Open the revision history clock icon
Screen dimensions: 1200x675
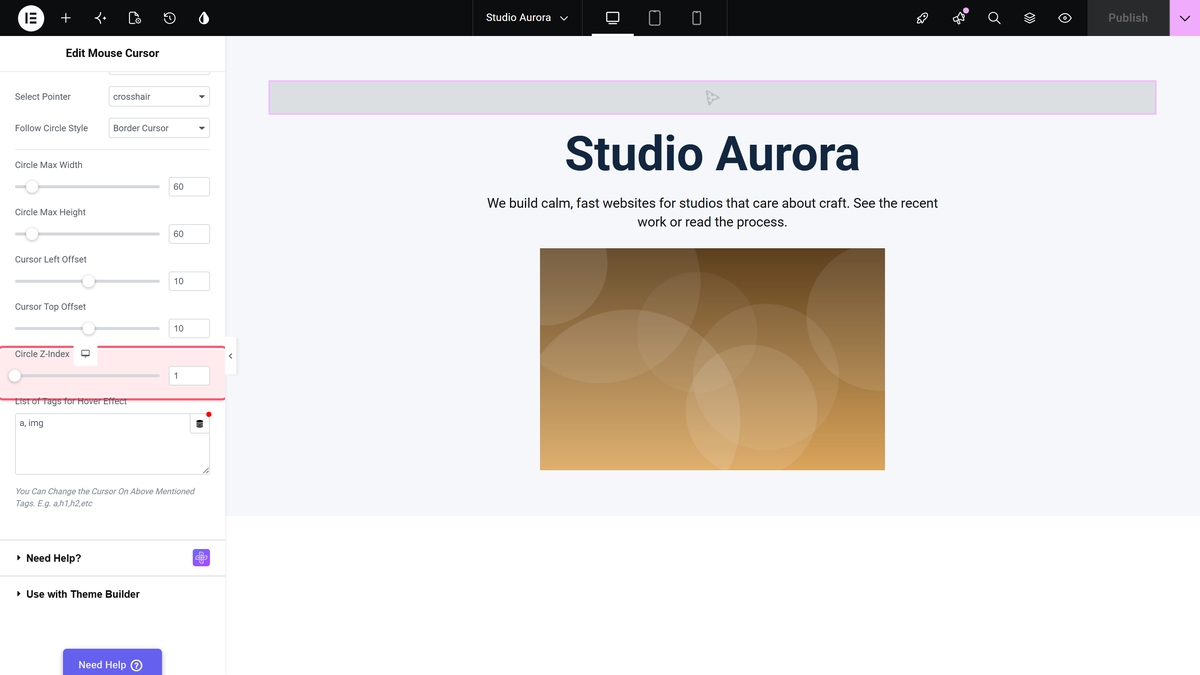pos(170,18)
